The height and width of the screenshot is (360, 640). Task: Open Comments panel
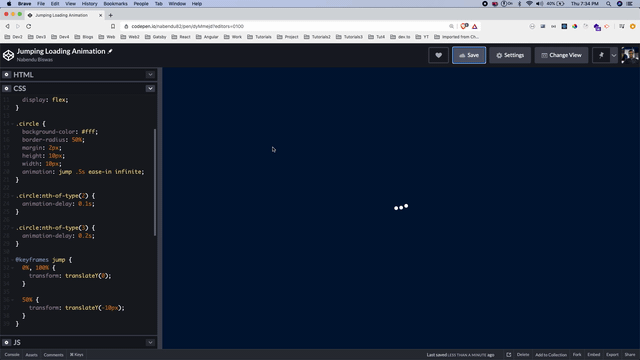[53, 355]
